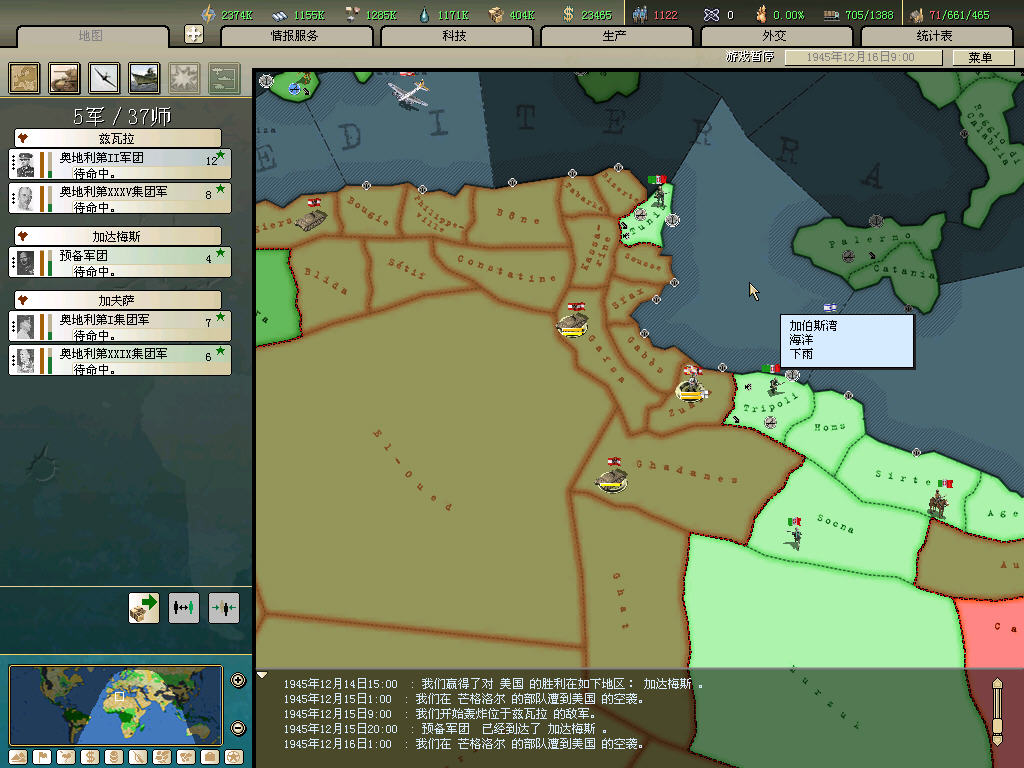Click the province overview map icon

point(24,78)
